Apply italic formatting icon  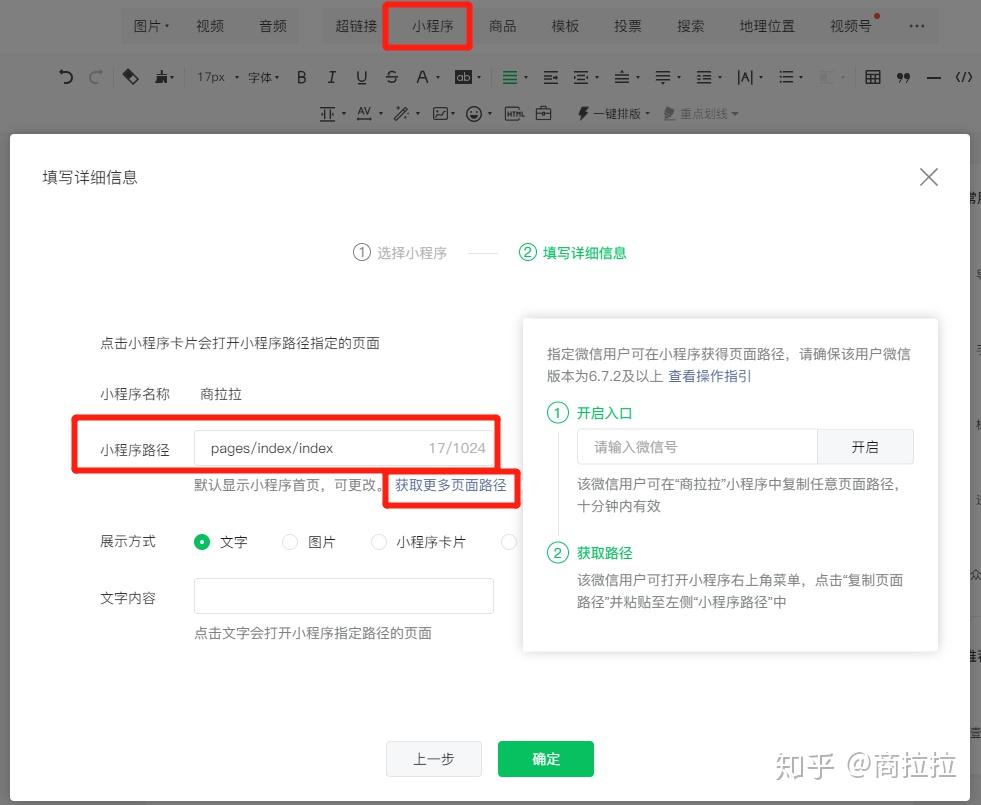(332, 77)
